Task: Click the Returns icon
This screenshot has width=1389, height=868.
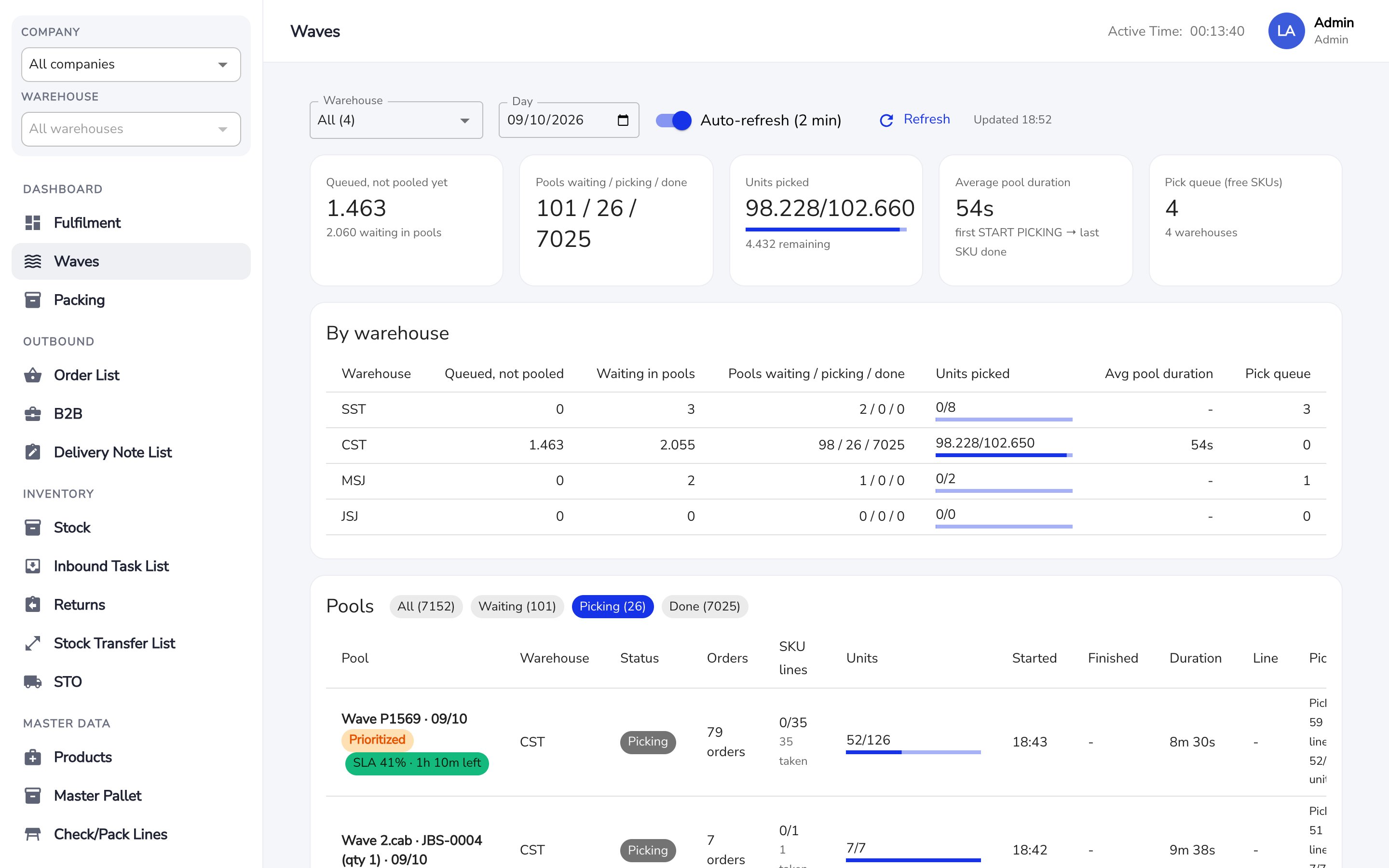Action: (x=33, y=605)
